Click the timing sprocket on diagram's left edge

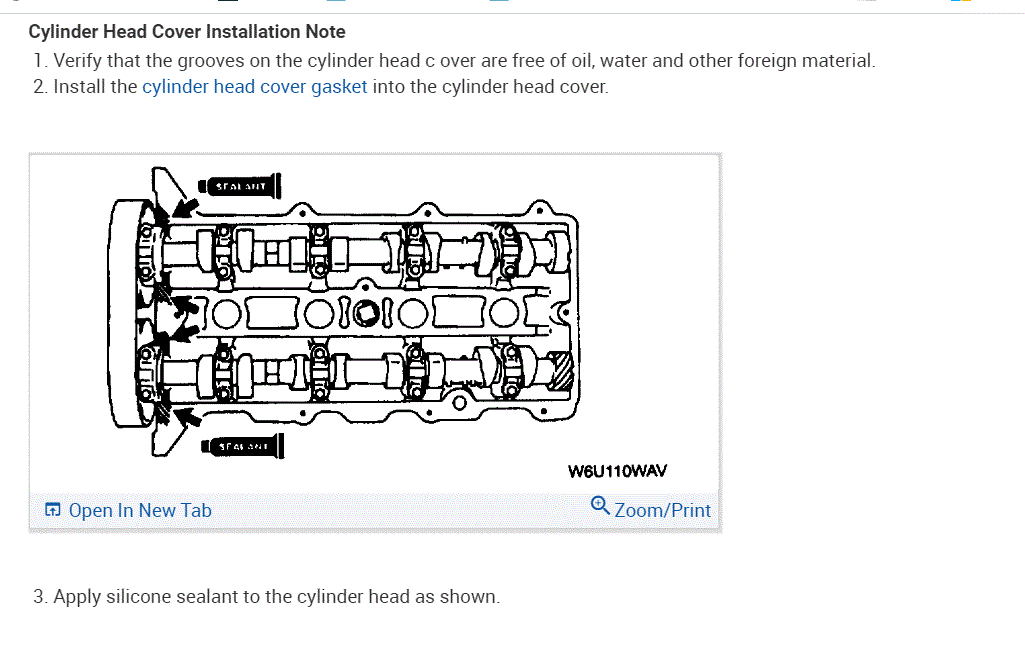click(124, 310)
